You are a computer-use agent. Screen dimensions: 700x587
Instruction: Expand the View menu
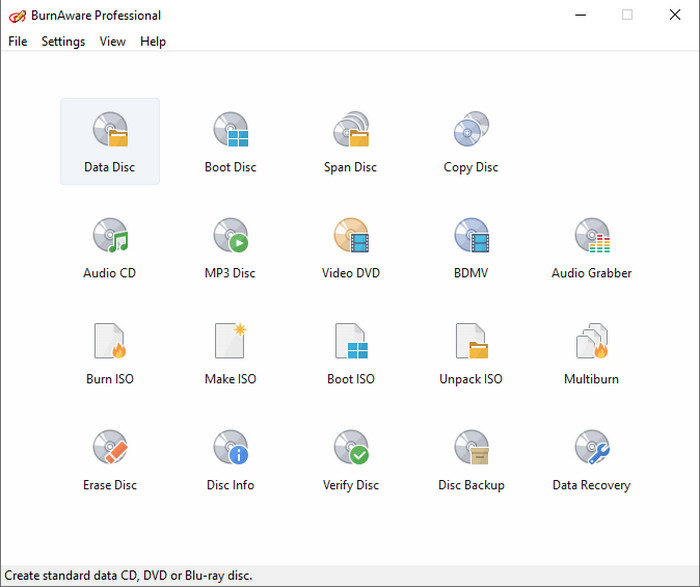point(112,42)
